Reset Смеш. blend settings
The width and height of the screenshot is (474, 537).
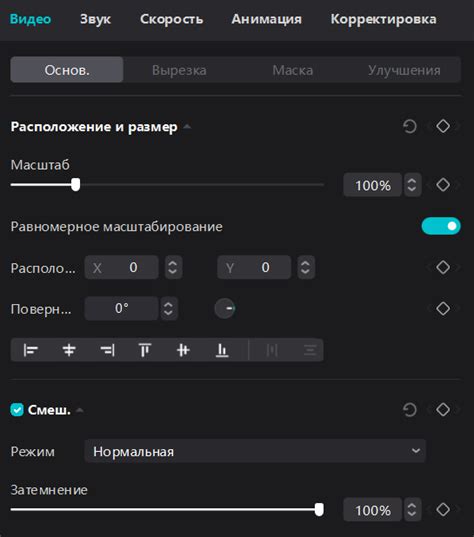[x=410, y=410]
